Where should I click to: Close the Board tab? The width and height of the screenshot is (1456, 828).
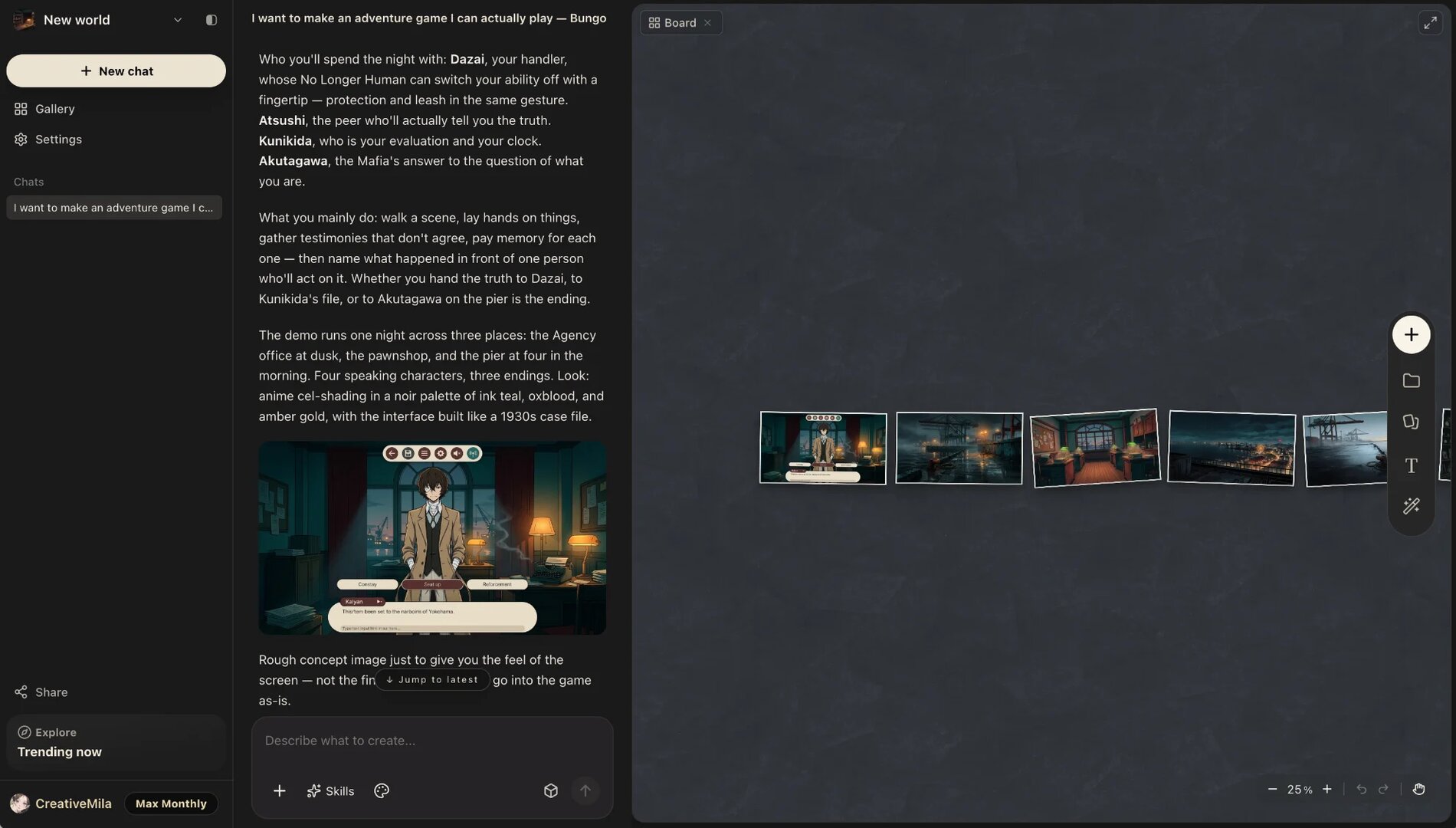point(708,23)
